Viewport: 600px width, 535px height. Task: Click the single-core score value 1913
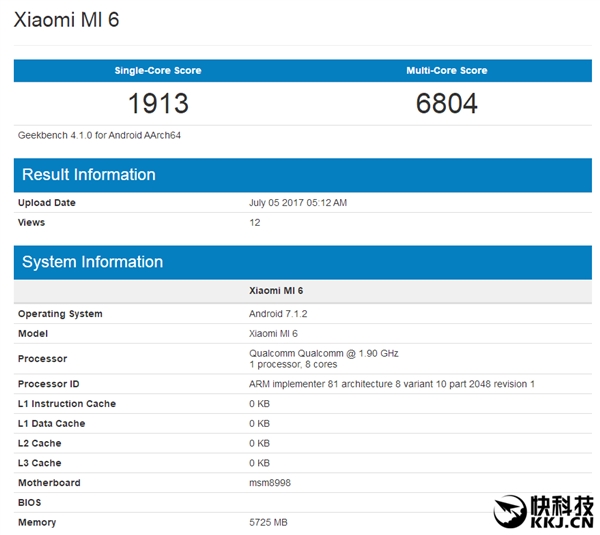[x=158, y=103]
